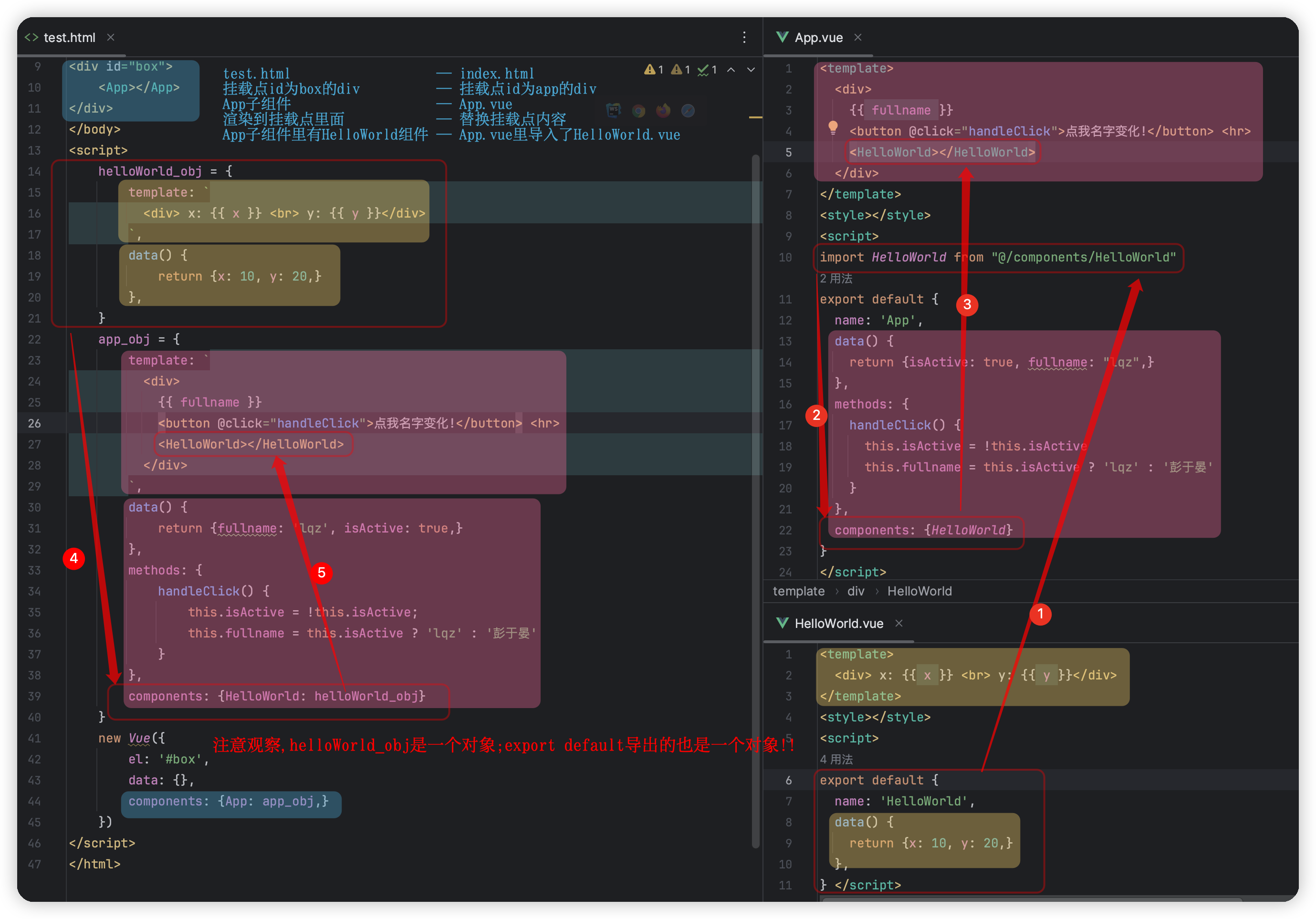Open the editor tab options menu
Screen dimensions: 1316x919
[744, 37]
